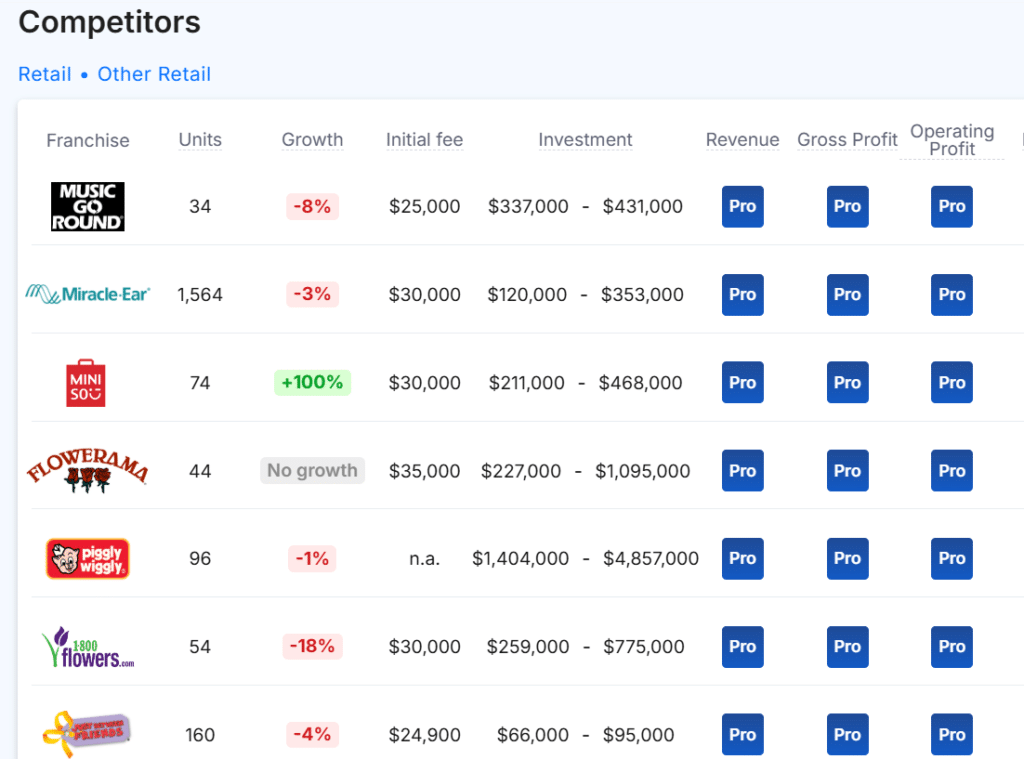Screen dimensions: 1024x759
Task: Open the 1-800-Flowers franchise logo
Action: tap(88, 647)
